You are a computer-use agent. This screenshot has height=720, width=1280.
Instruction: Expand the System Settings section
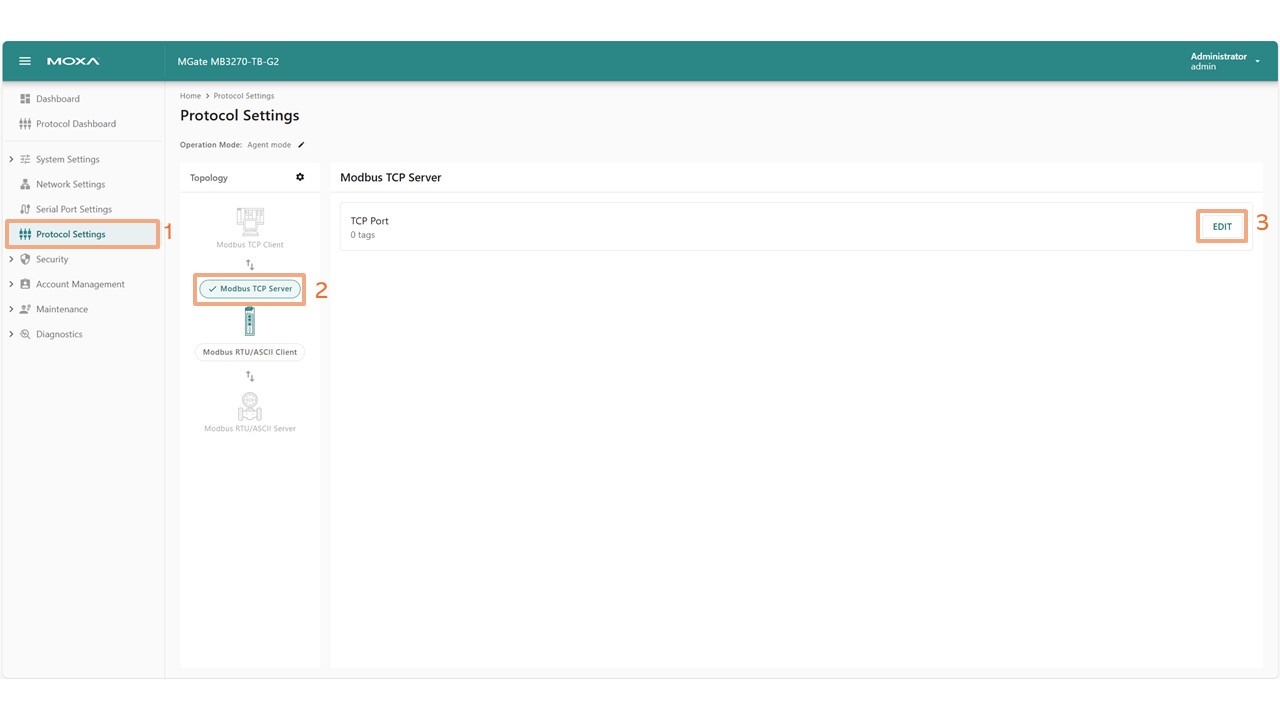click(11, 159)
